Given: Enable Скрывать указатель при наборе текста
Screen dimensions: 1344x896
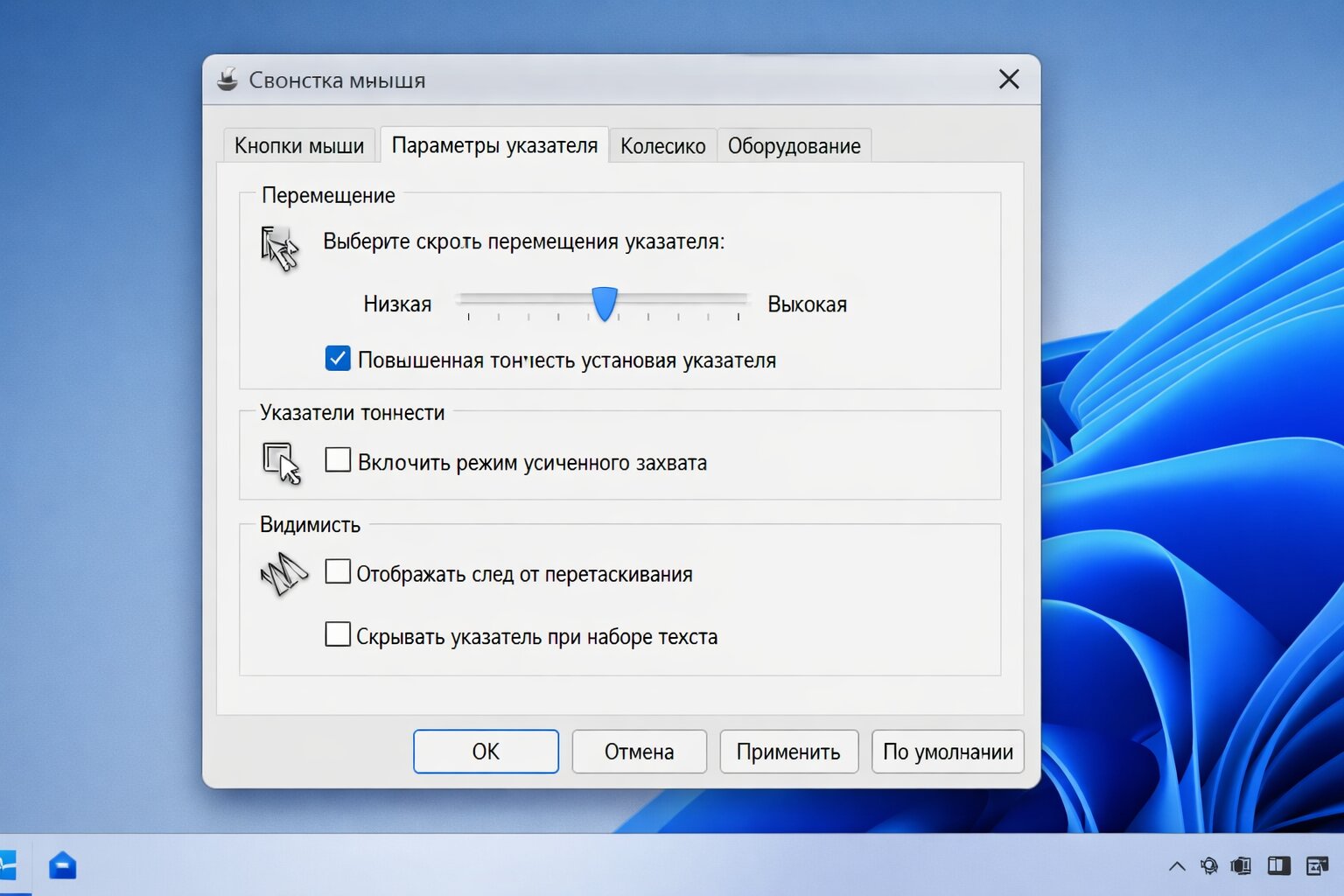Looking at the screenshot, I should pos(338,634).
